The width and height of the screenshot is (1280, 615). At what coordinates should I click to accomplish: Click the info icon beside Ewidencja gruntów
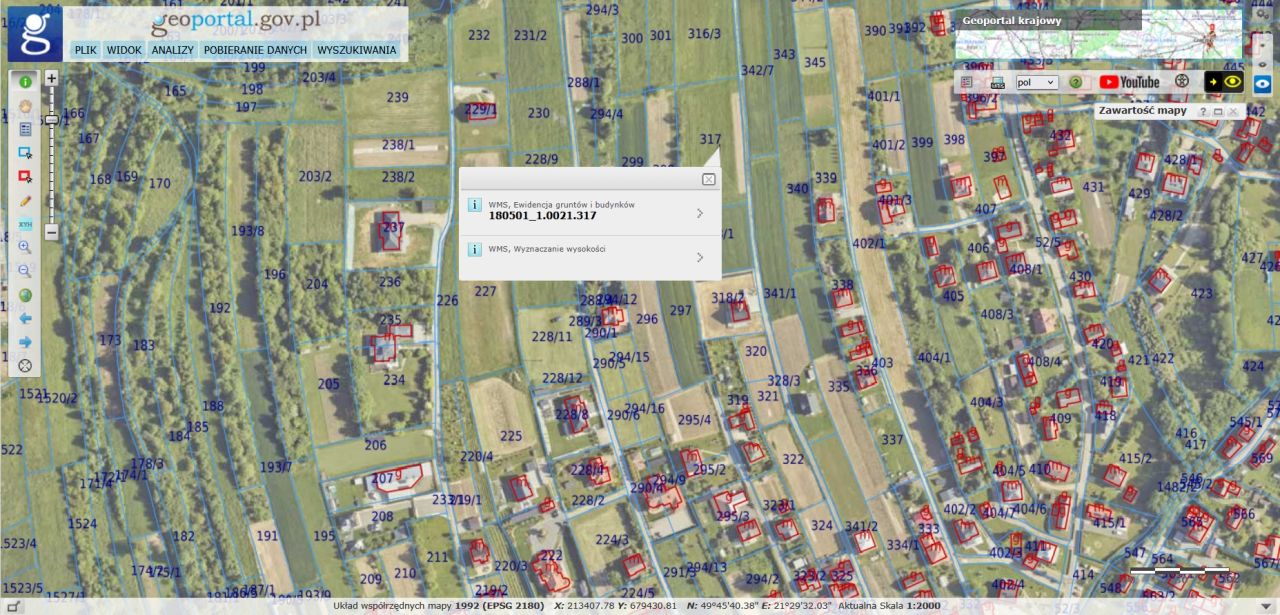point(475,205)
